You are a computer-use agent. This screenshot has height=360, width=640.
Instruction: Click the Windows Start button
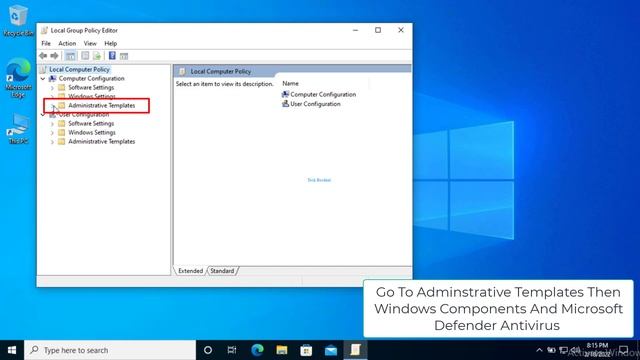12,350
